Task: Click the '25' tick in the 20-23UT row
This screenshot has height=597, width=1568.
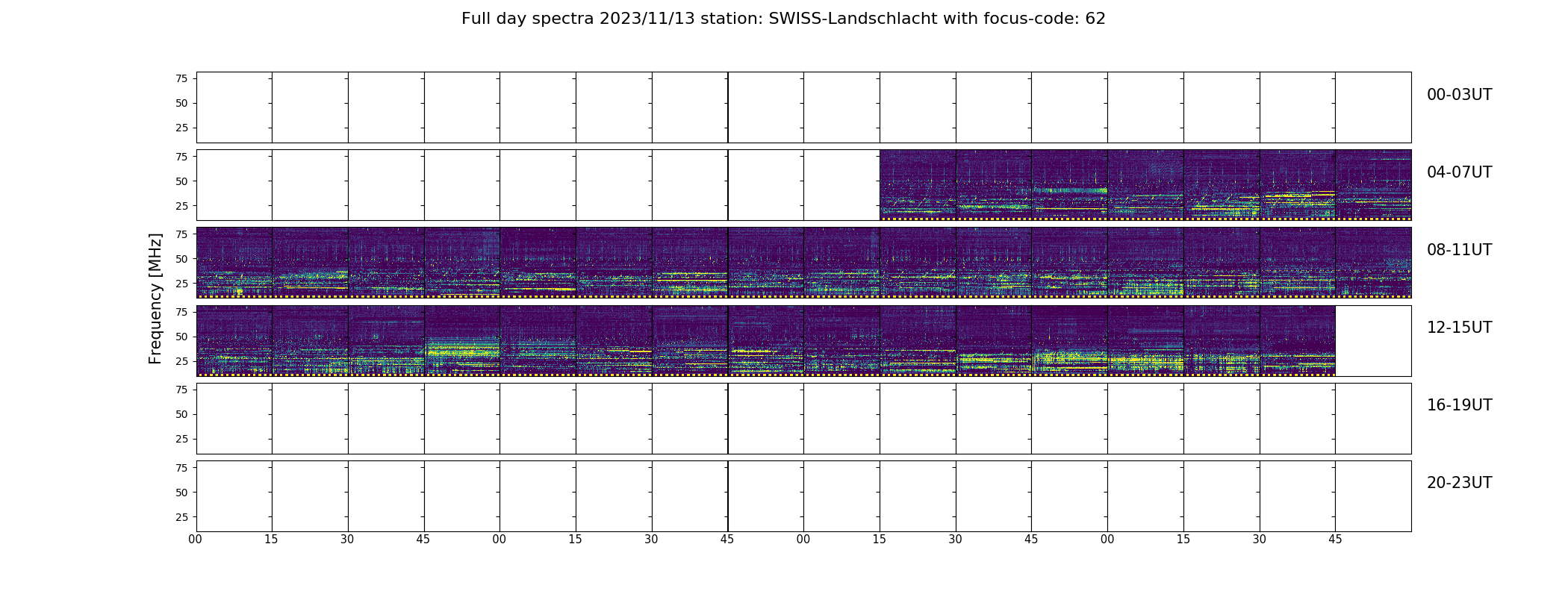Action: click(181, 516)
